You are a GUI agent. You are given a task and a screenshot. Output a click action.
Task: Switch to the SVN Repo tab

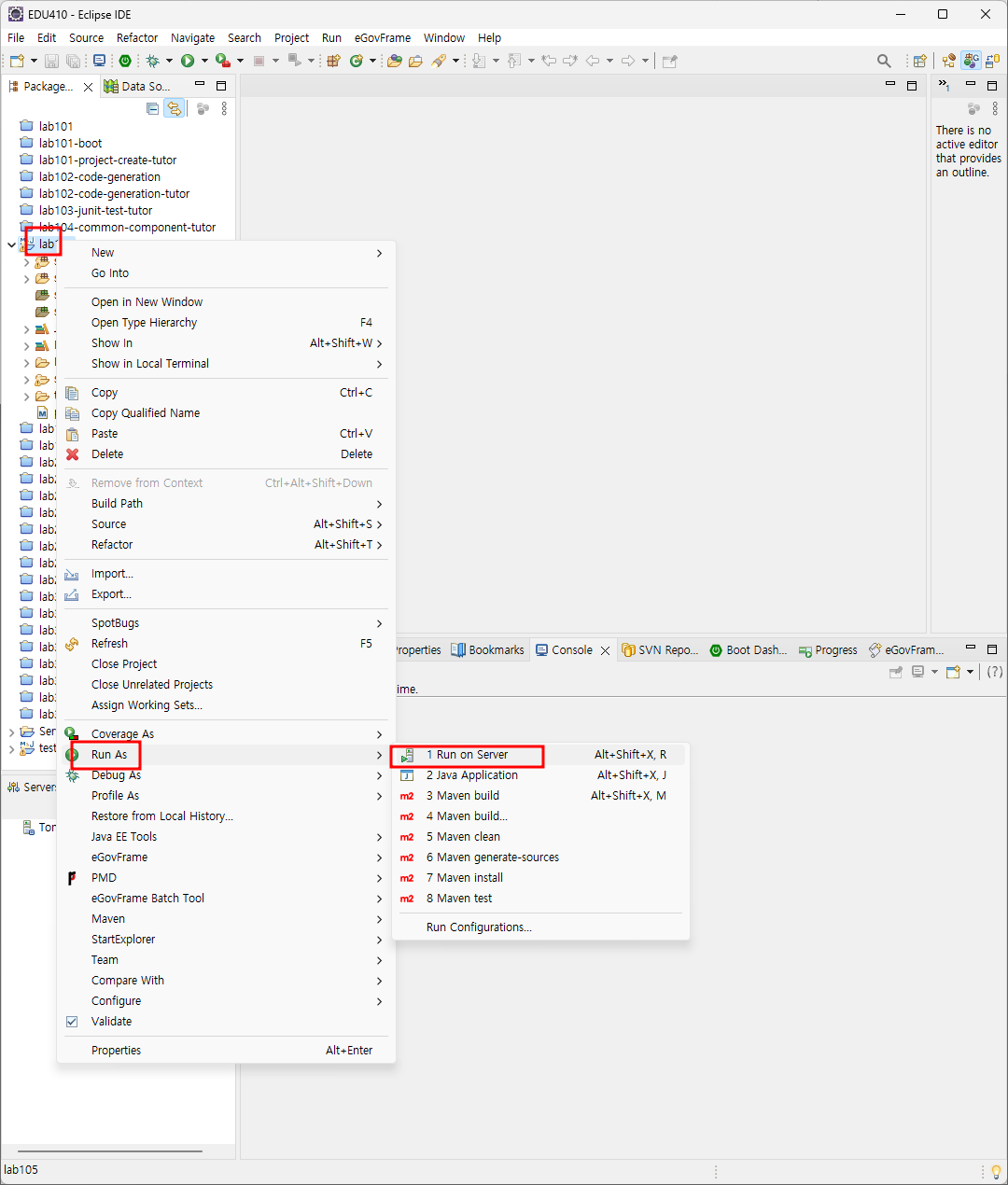661,650
